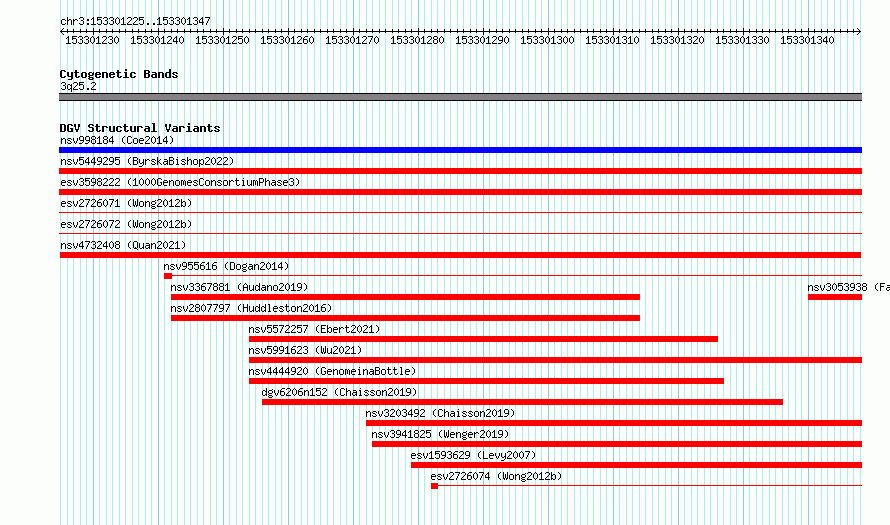This screenshot has height=525, width=890.
Task: Click the red nsv5572257 variant bar
Action: coord(483,339)
